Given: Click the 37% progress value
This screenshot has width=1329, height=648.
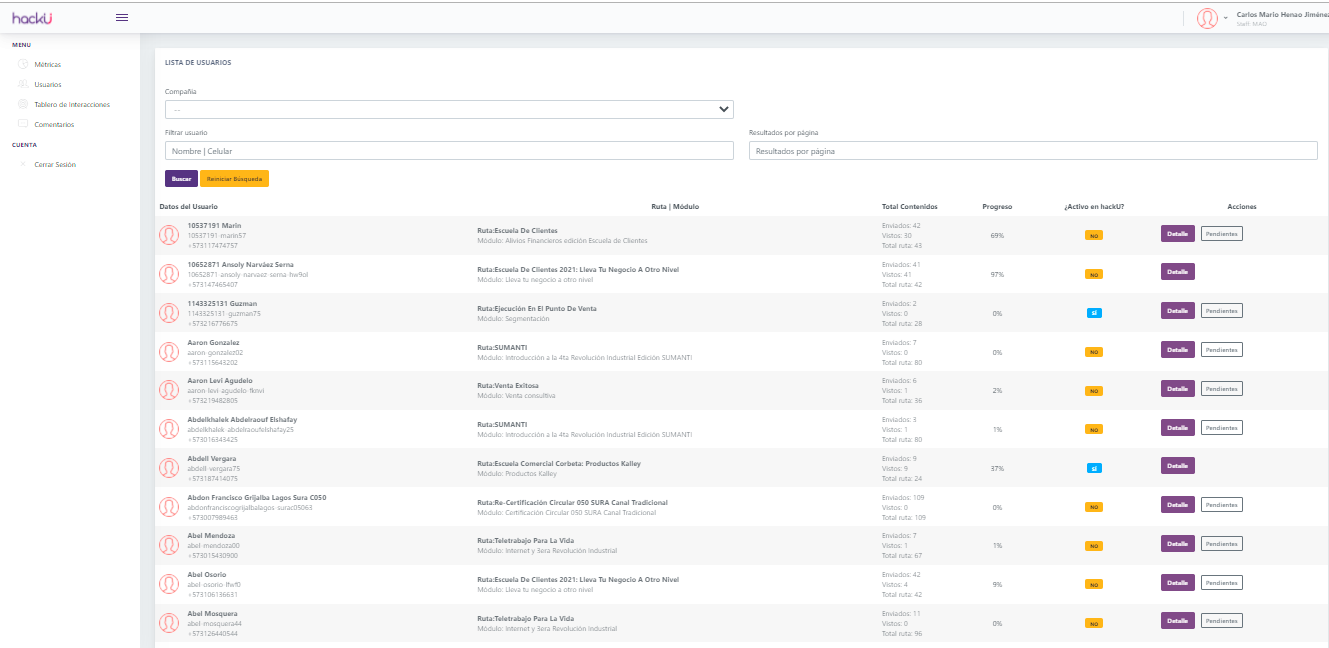Looking at the screenshot, I should [x=997, y=468].
